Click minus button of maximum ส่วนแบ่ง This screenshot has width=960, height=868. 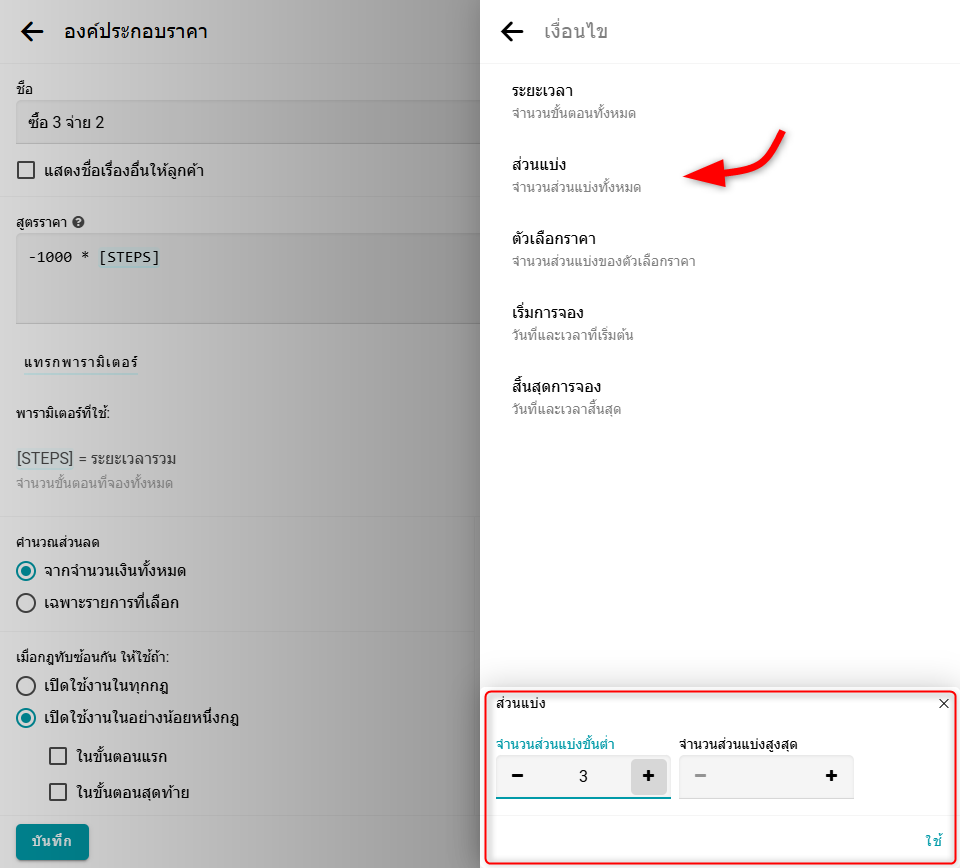[700, 776]
